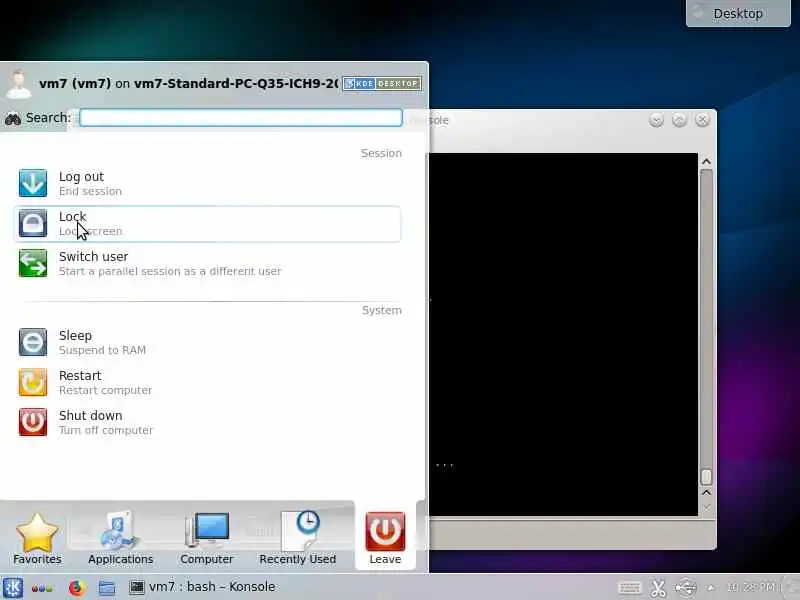Open the Klipper scissors tray icon
The height and width of the screenshot is (600, 800).
coord(658,588)
